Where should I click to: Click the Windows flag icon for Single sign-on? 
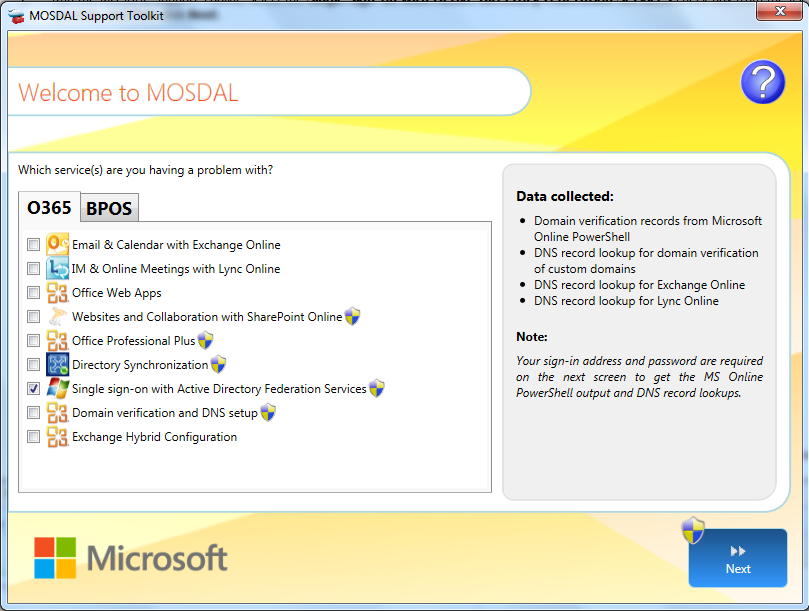coord(57,389)
